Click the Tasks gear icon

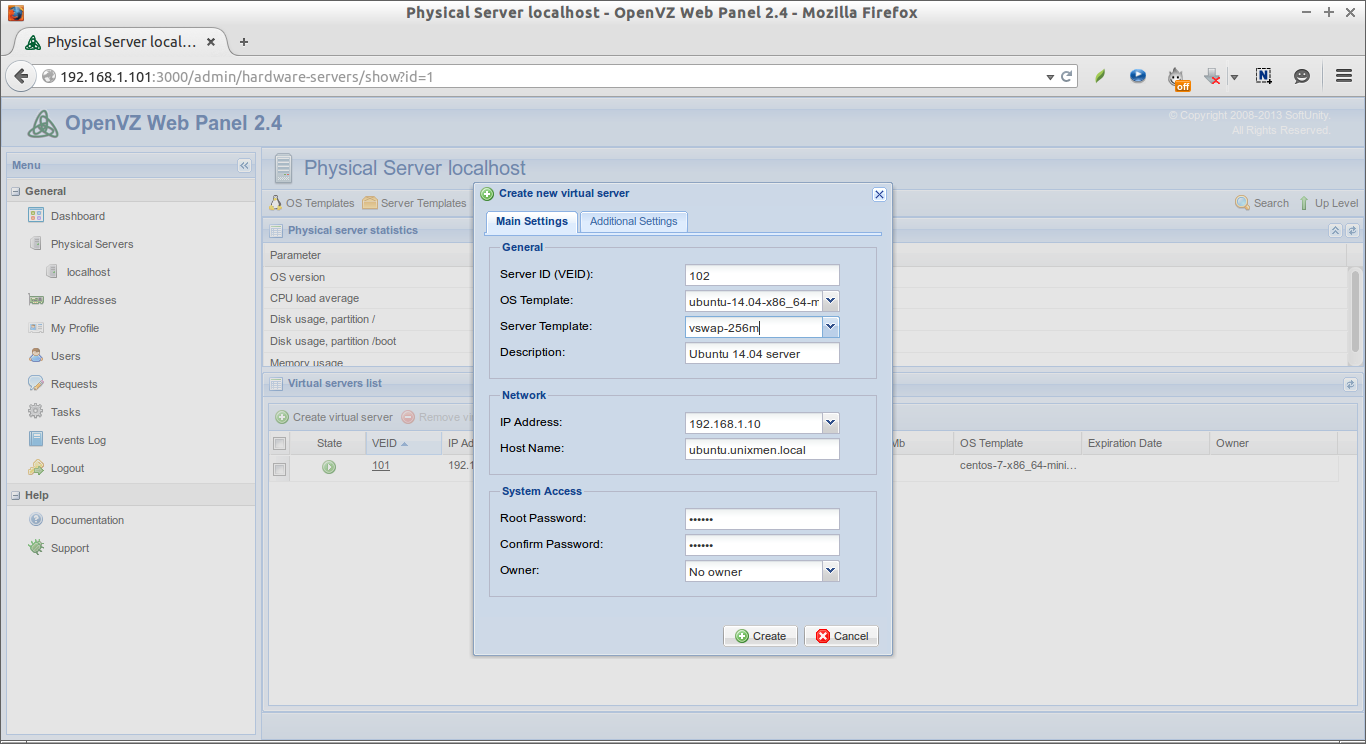(36, 412)
